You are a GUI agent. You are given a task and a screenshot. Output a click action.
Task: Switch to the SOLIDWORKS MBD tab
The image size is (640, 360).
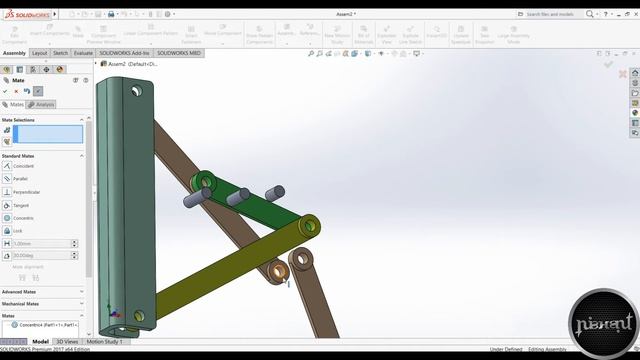(179, 53)
